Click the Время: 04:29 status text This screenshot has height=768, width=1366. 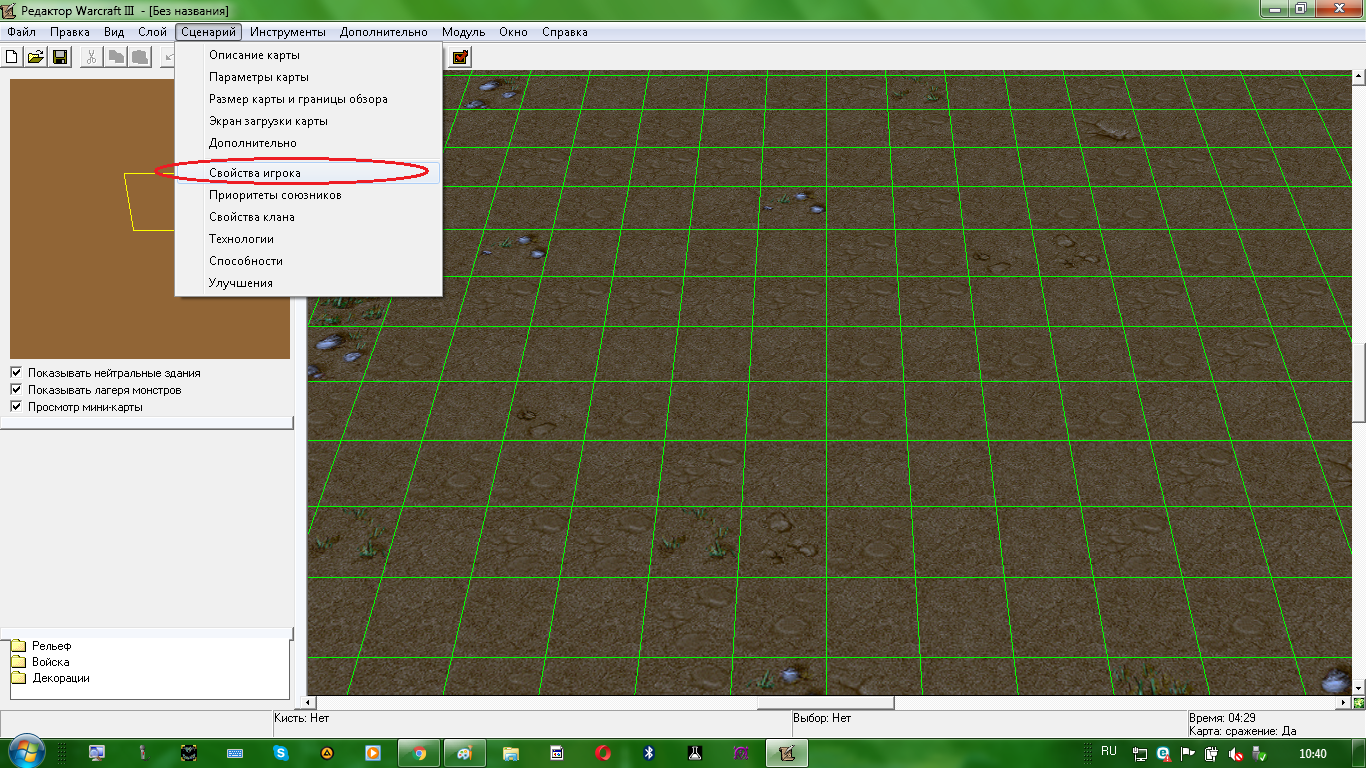1222,718
